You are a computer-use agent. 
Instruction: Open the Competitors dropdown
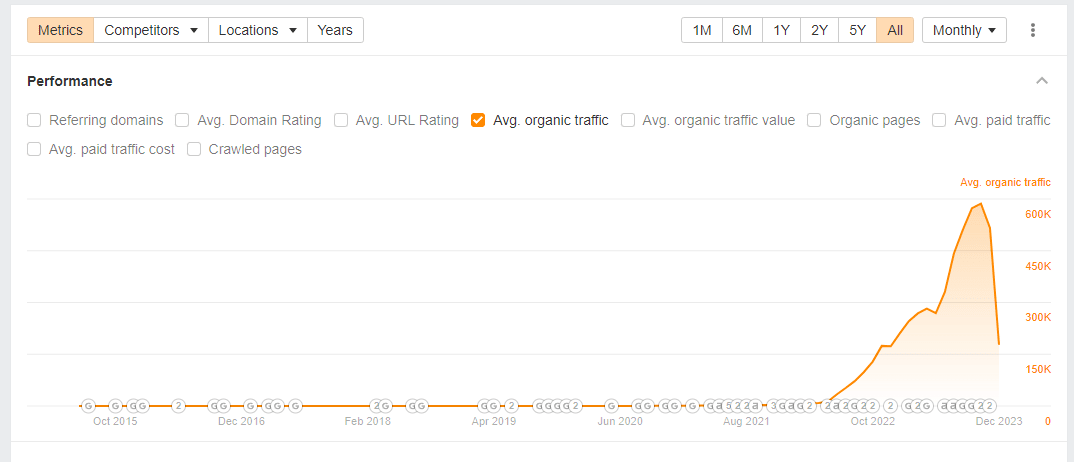[151, 30]
